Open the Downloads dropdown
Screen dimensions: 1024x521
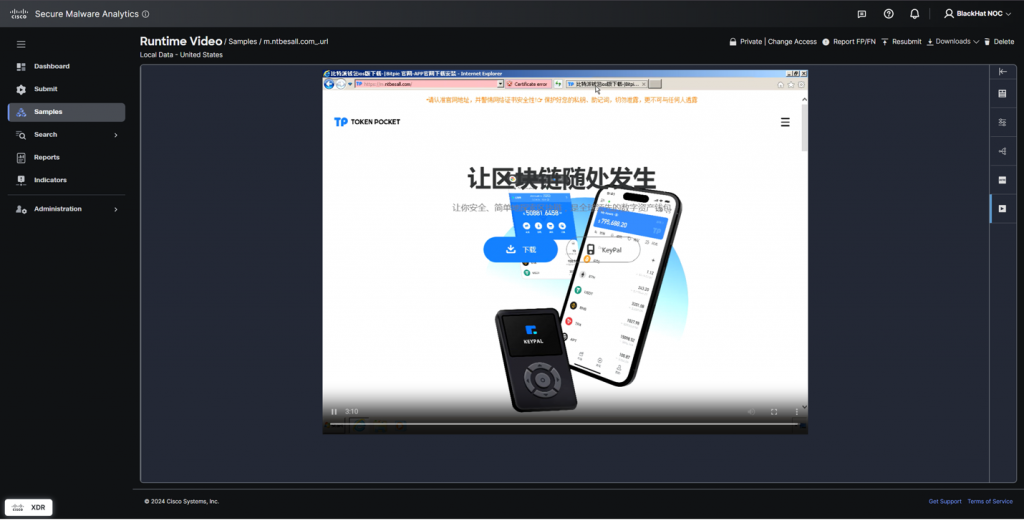(x=953, y=42)
